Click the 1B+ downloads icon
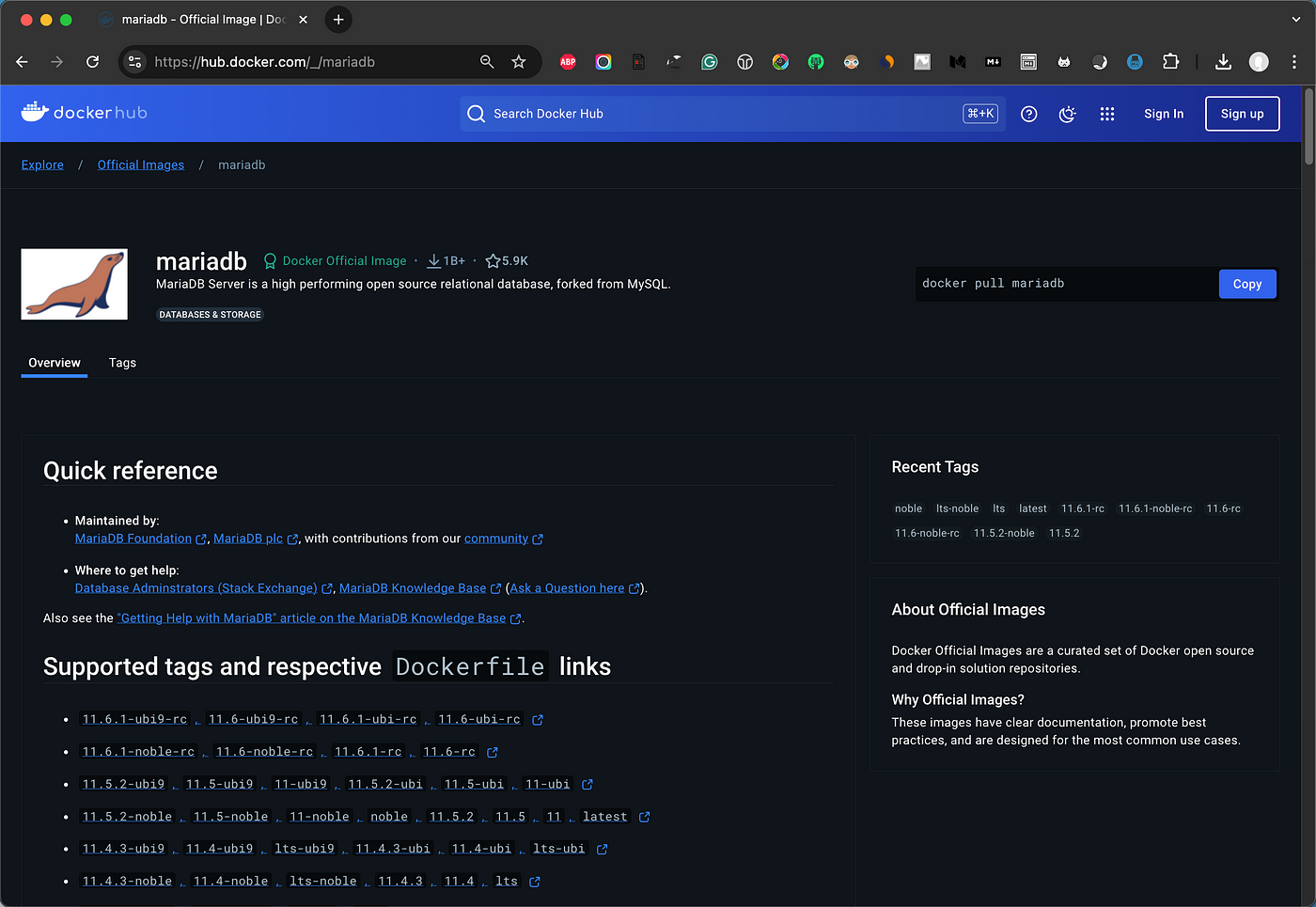The width and height of the screenshot is (1316, 907). [x=433, y=261]
